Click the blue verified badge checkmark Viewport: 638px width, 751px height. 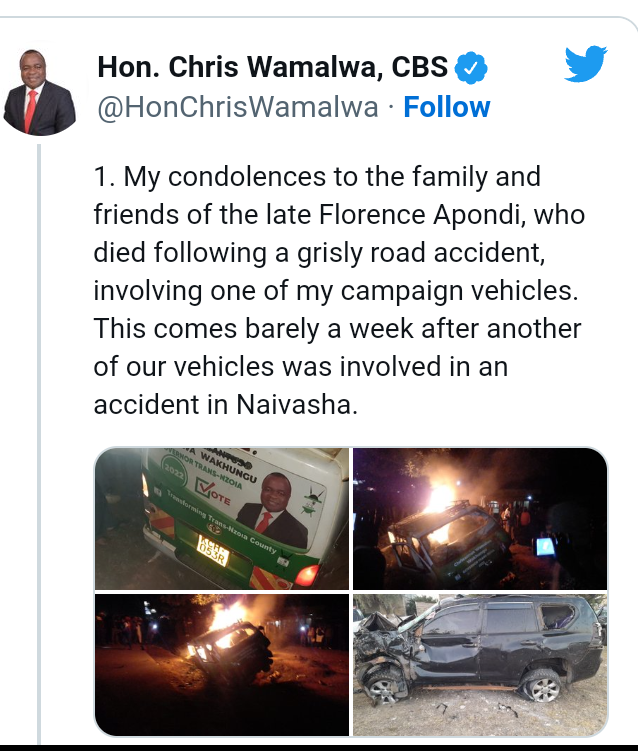[470, 68]
